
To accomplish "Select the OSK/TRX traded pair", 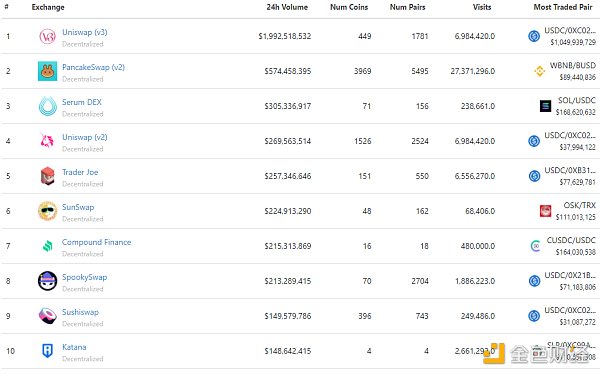I will [580, 205].
